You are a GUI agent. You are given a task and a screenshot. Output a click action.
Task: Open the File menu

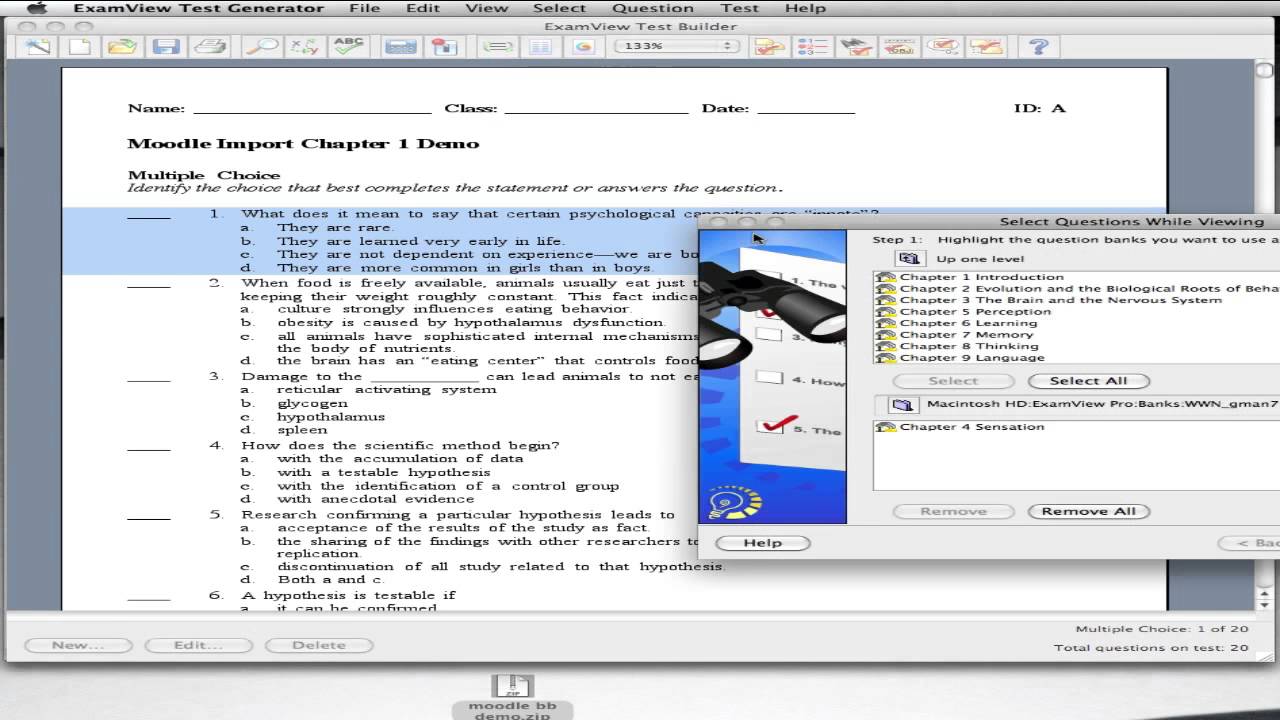click(364, 8)
